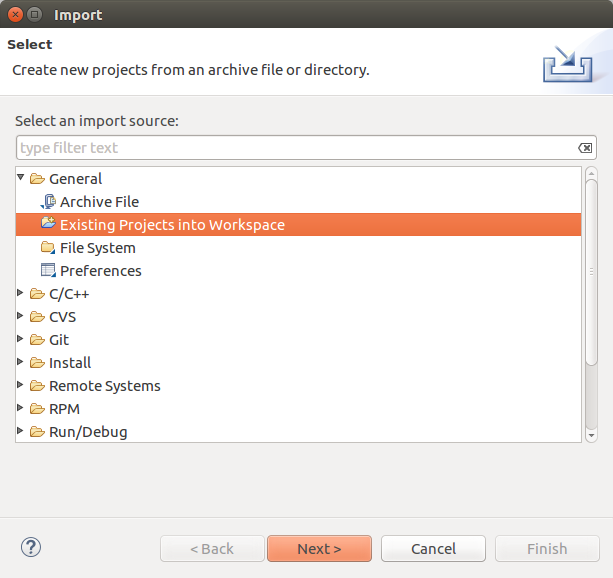Expand the Run/Debug category
Viewport: 613px width, 578px height.
[x=21, y=432]
